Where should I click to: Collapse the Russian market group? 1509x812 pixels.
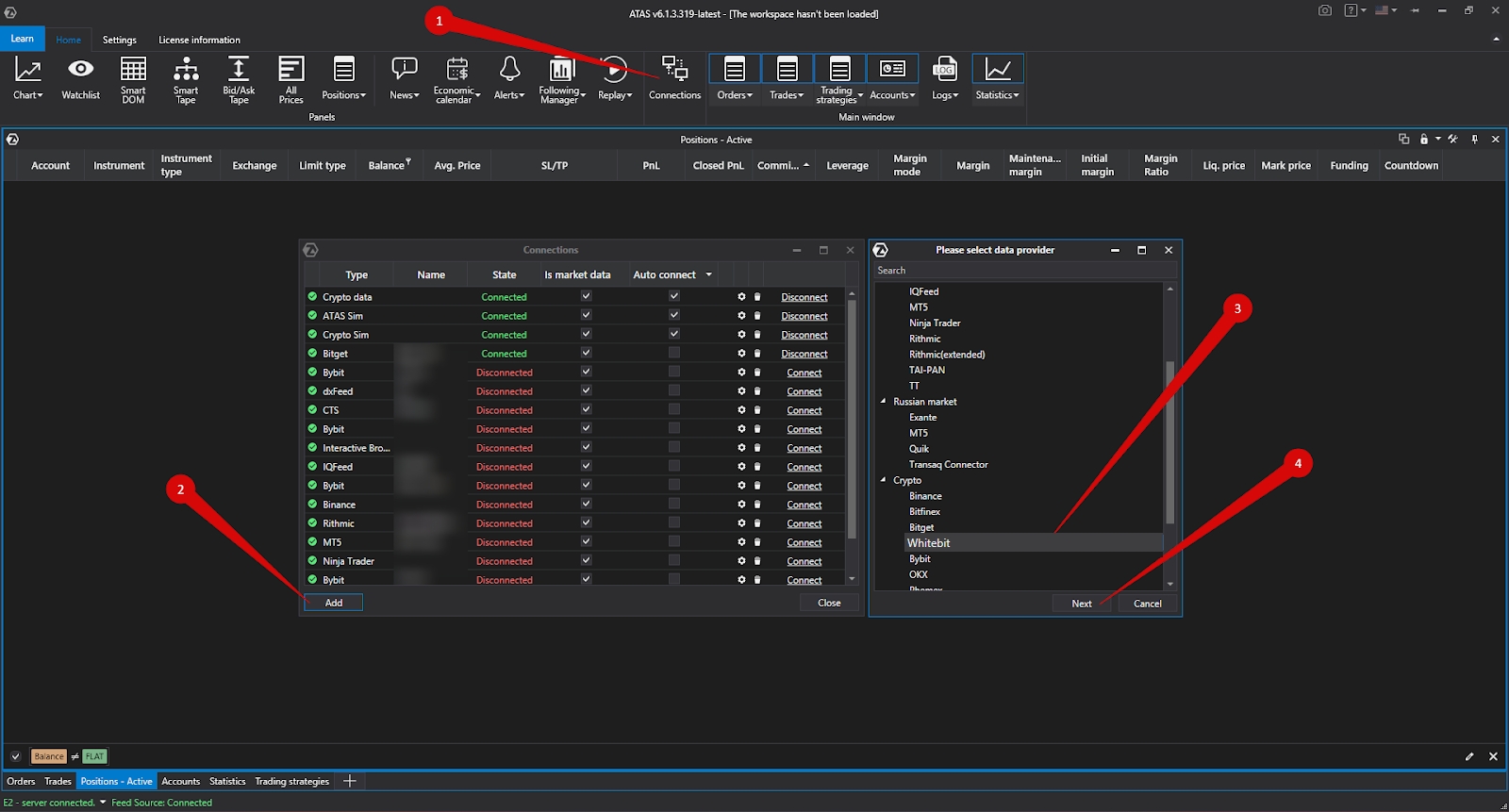884,402
